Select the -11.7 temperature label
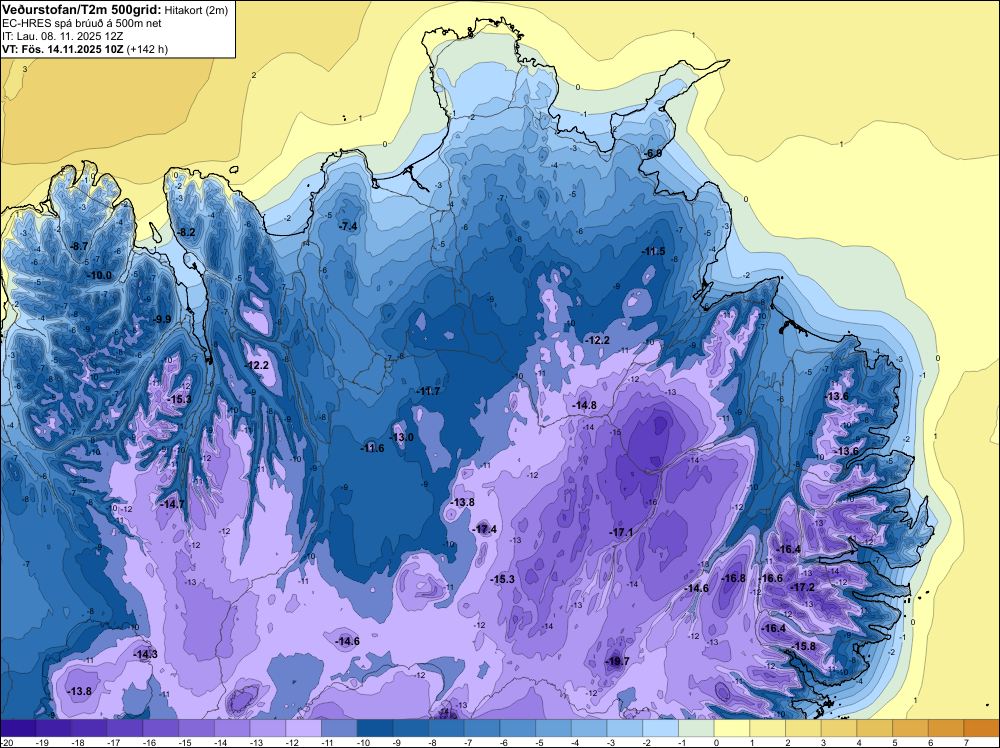 coord(428,391)
